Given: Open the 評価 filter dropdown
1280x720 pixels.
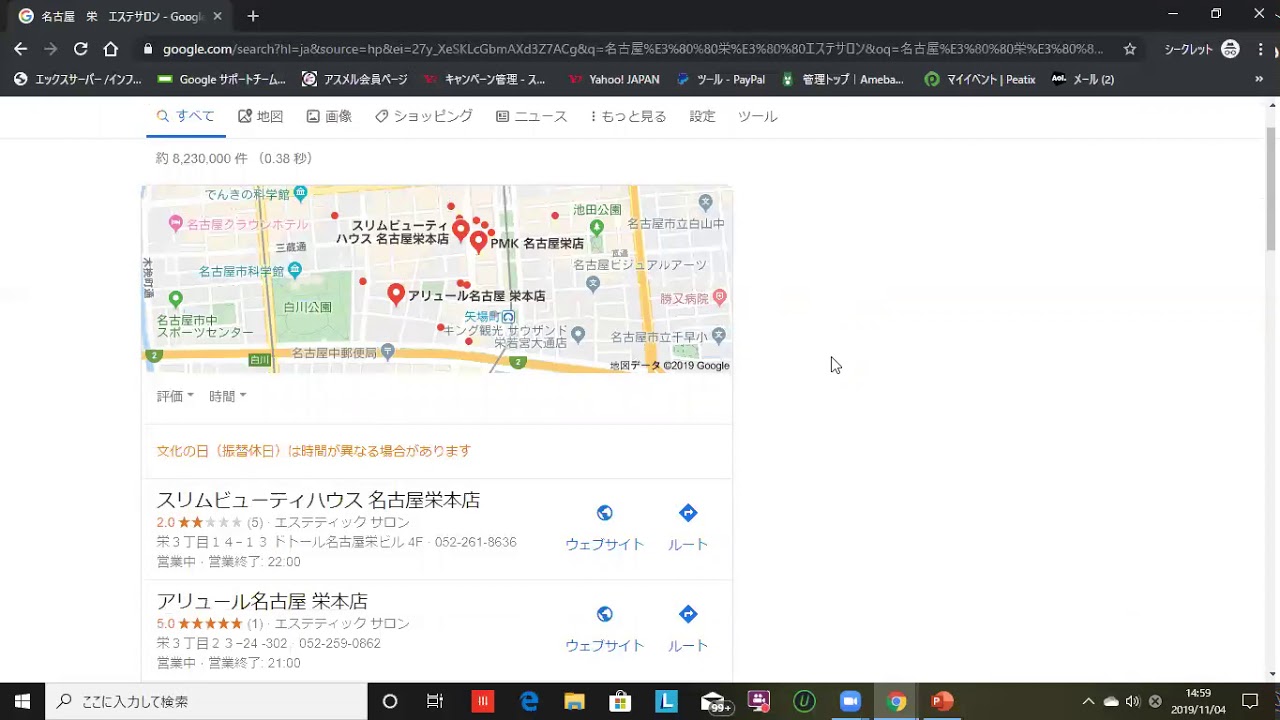Looking at the screenshot, I should coord(175,396).
